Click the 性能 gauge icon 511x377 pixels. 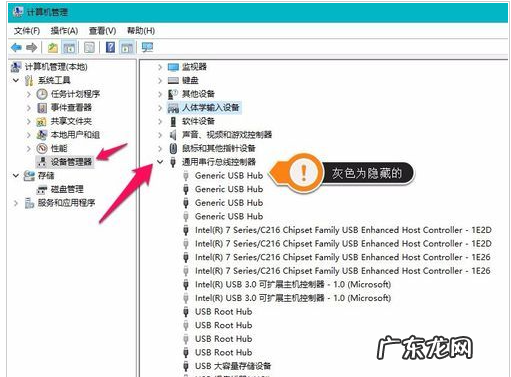[42, 148]
